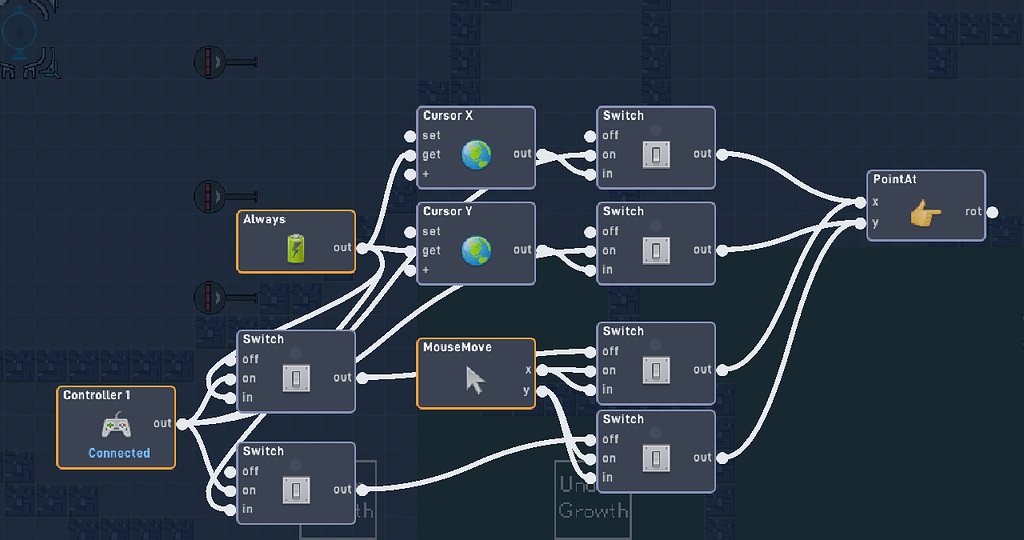
Task: Select the Cursor Y set port
Action: point(409,232)
